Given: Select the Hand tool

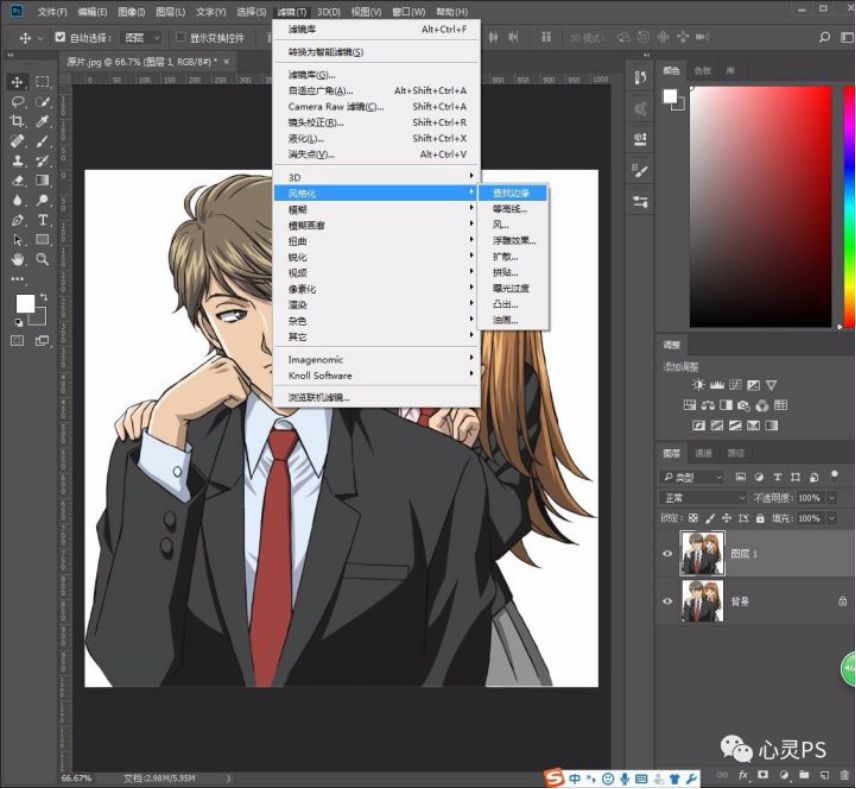Looking at the screenshot, I should 17,259.
